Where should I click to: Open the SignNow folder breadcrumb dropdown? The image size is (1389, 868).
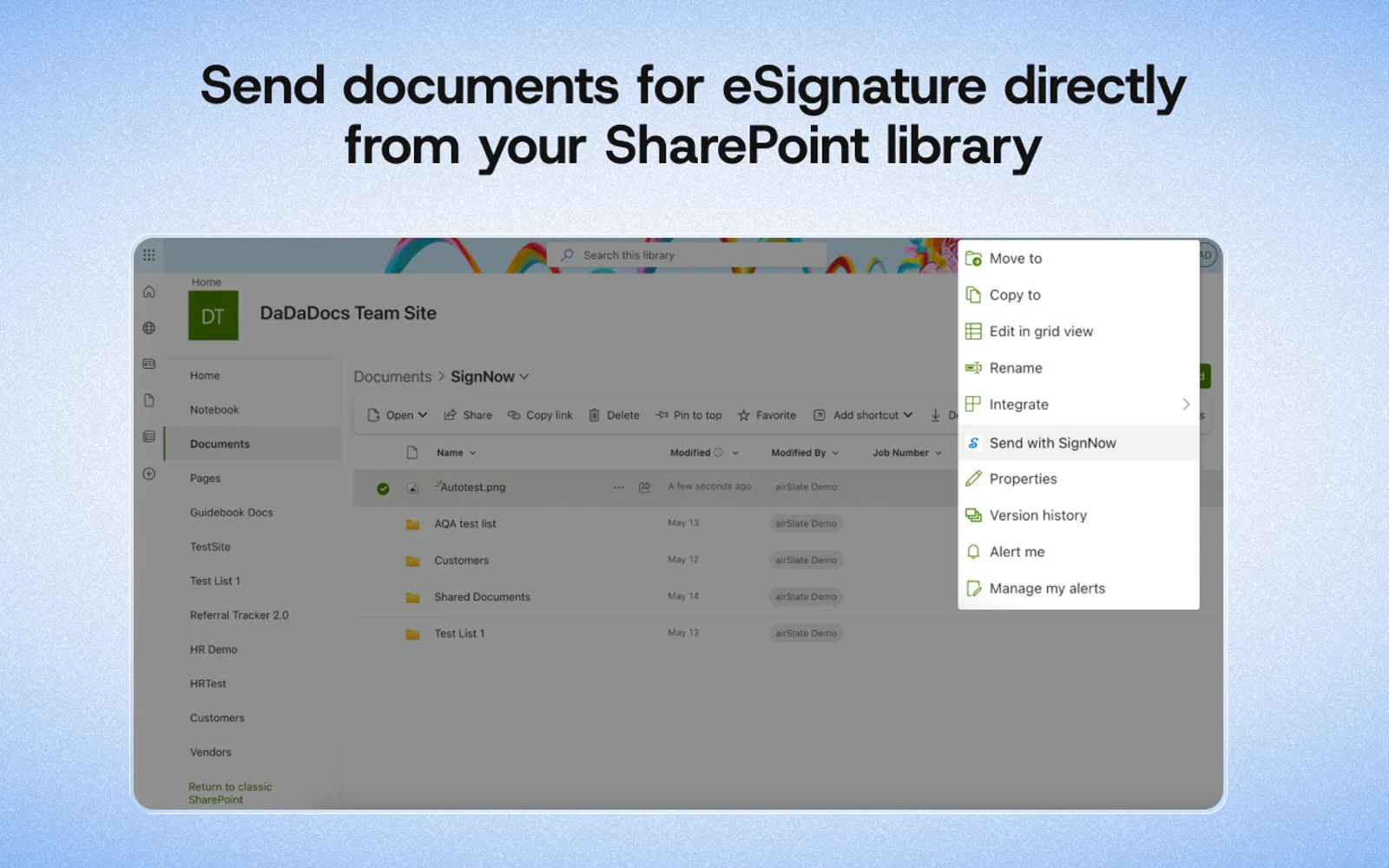pos(524,377)
